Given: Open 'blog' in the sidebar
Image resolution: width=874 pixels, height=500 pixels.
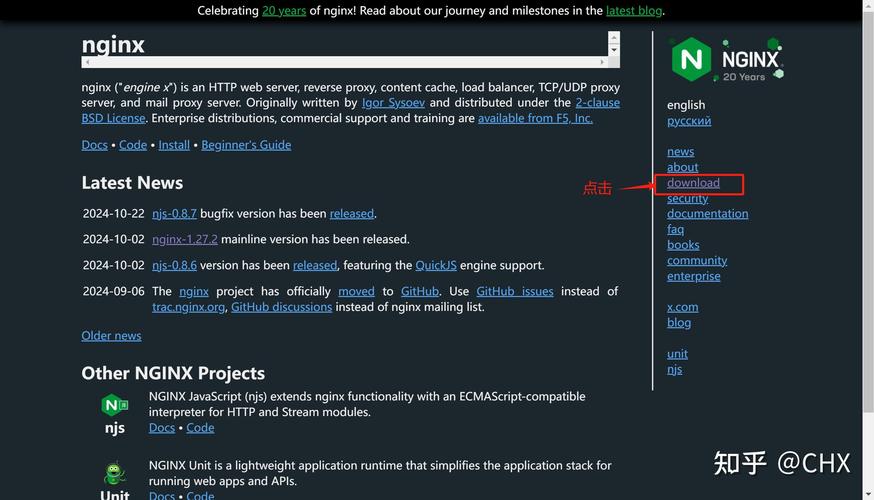Looking at the screenshot, I should click(679, 323).
